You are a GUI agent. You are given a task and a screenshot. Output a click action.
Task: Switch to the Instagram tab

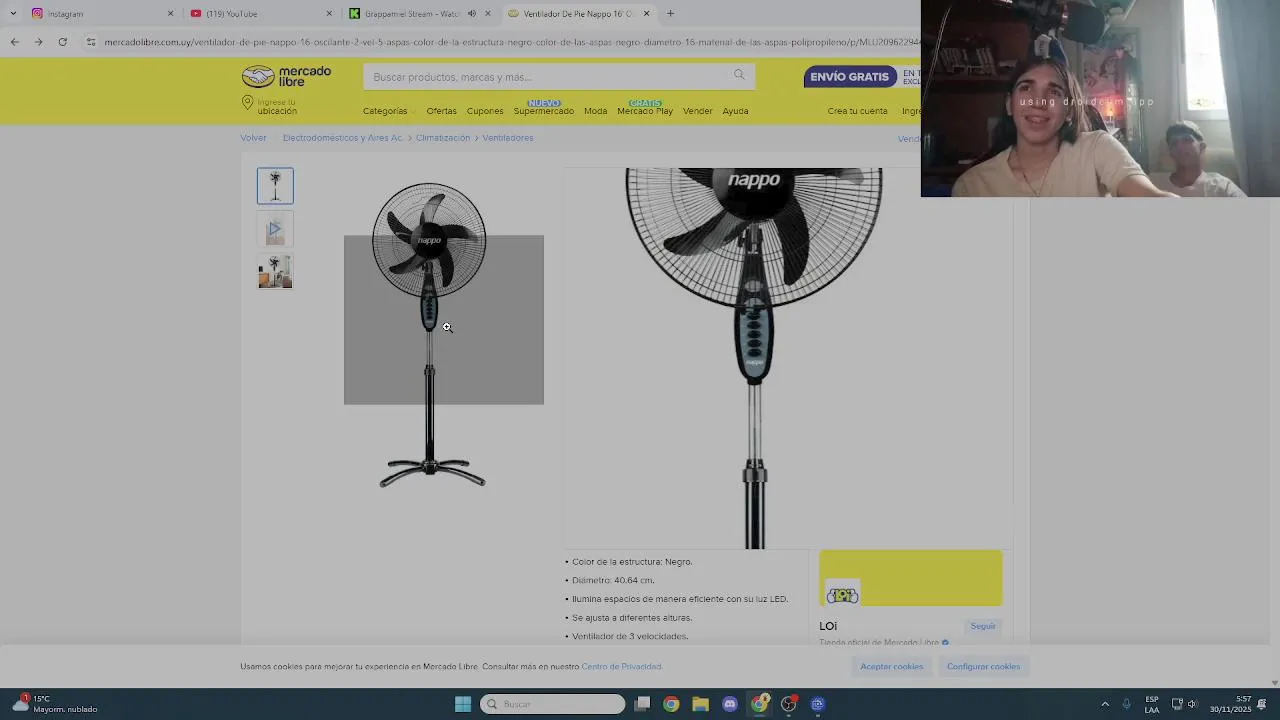[100, 13]
